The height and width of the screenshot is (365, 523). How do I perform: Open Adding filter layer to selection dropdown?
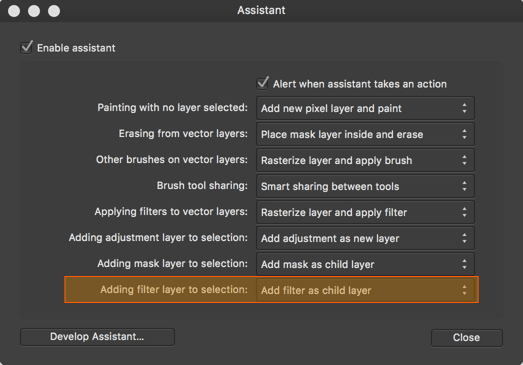[x=365, y=290]
